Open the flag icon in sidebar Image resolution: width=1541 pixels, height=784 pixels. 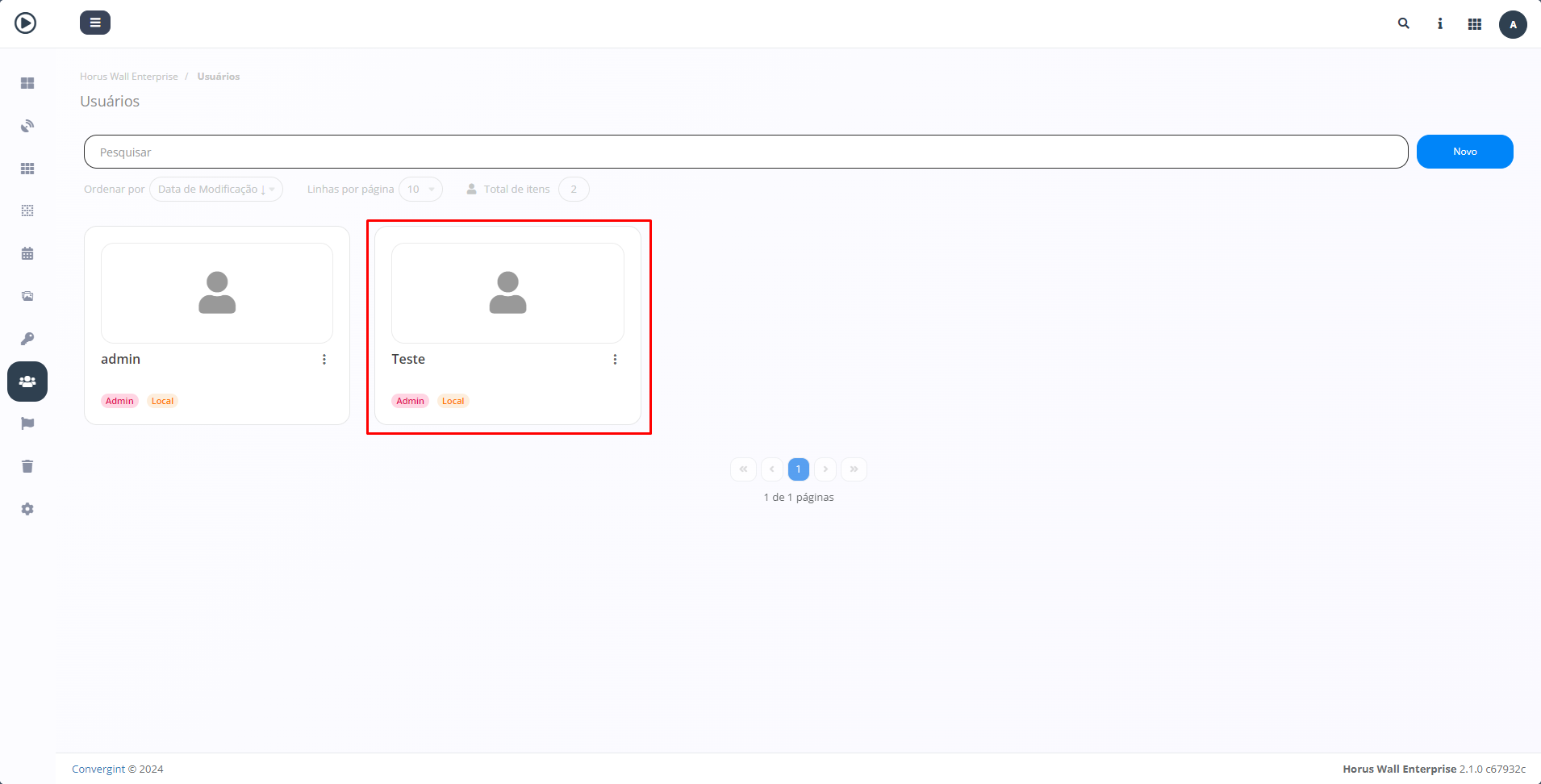(27, 423)
